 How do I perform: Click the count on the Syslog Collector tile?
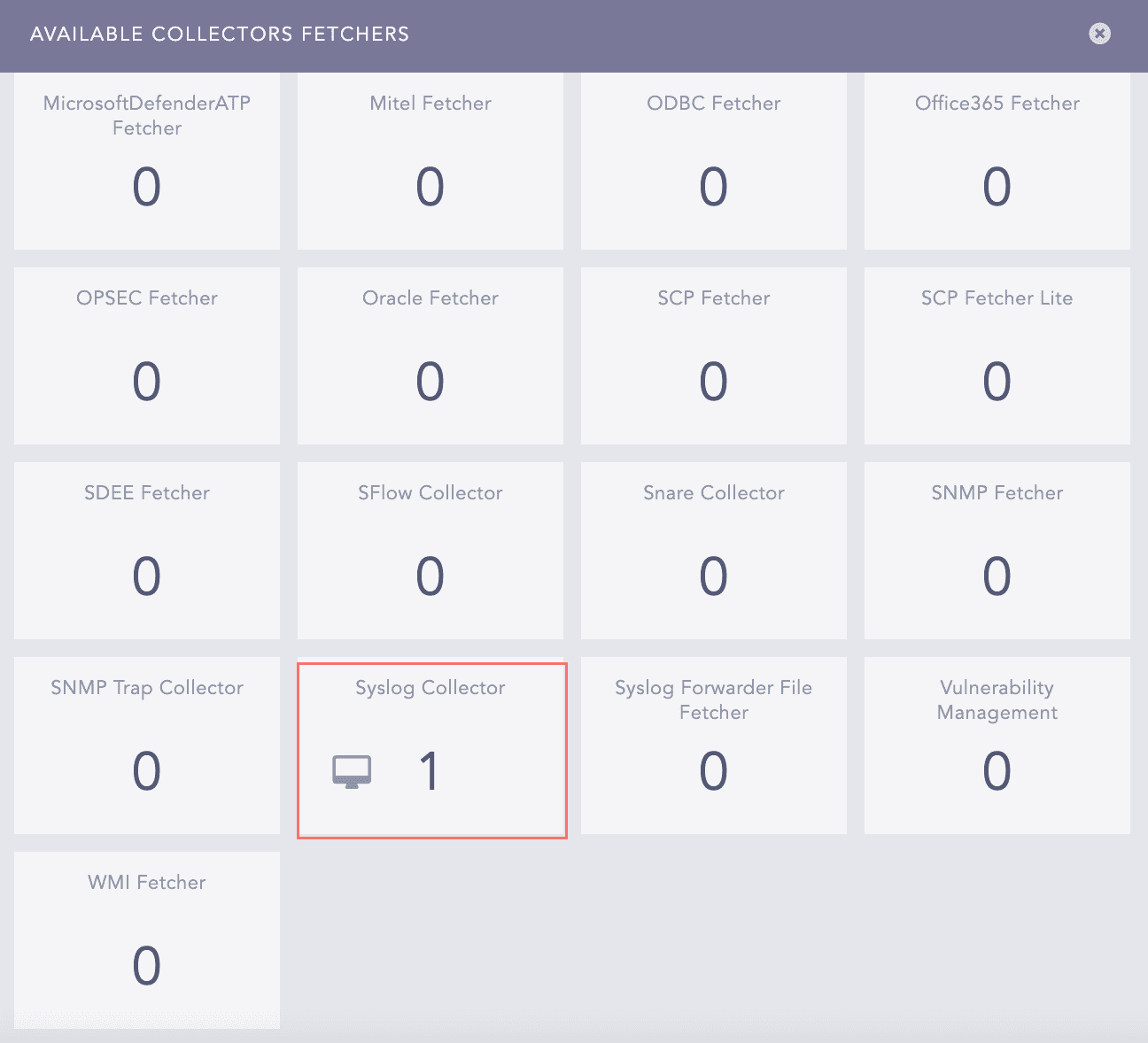(x=430, y=769)
